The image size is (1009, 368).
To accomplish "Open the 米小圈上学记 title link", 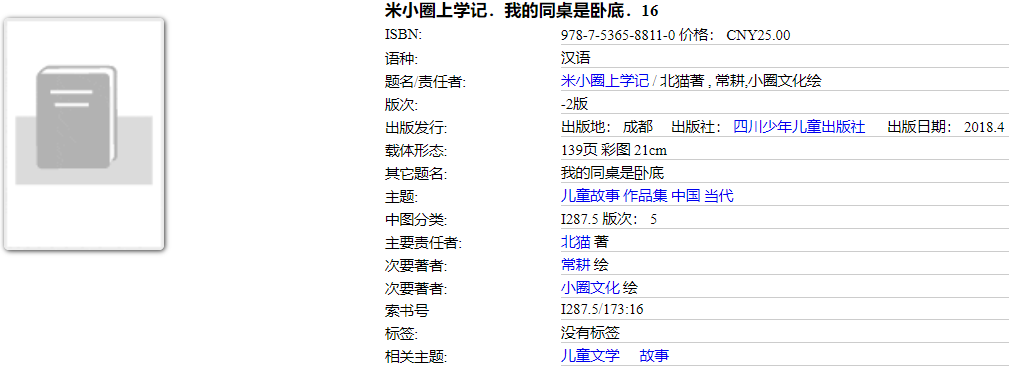I will coord(605,81).
